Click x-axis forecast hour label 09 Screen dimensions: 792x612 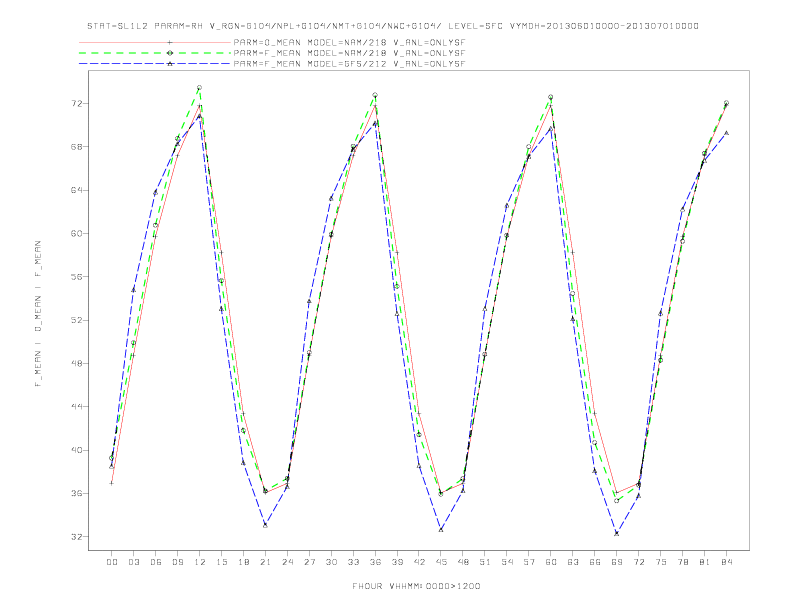pyautogui.click(x=177, y=562)
